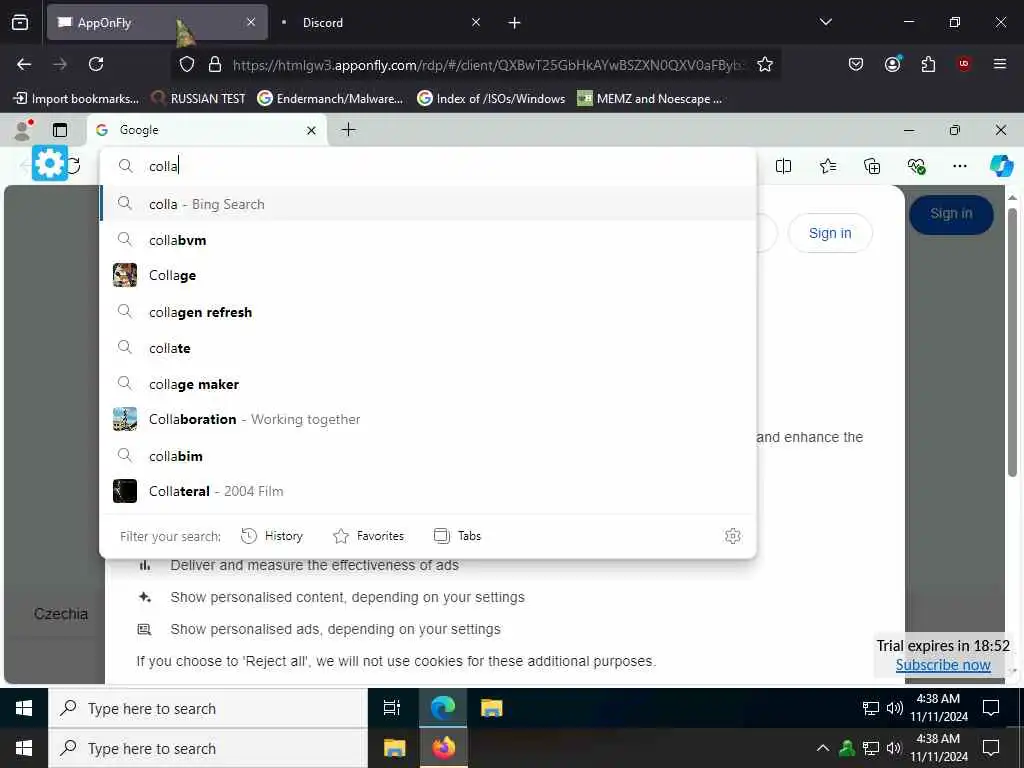
Task: Select 'collabvm' suggestion
Action: pyautogui.click(x=428, y=240)
